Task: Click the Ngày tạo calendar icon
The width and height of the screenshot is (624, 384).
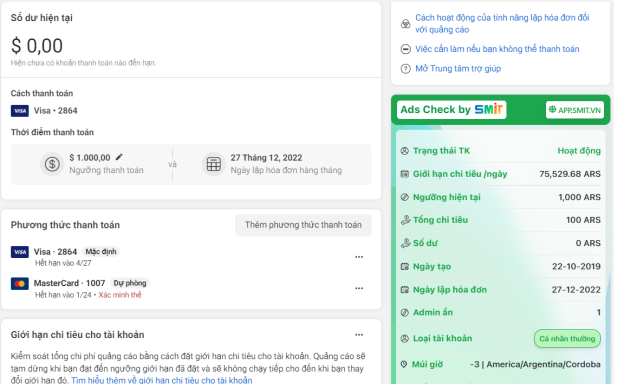Action: (x=405, y=267)
